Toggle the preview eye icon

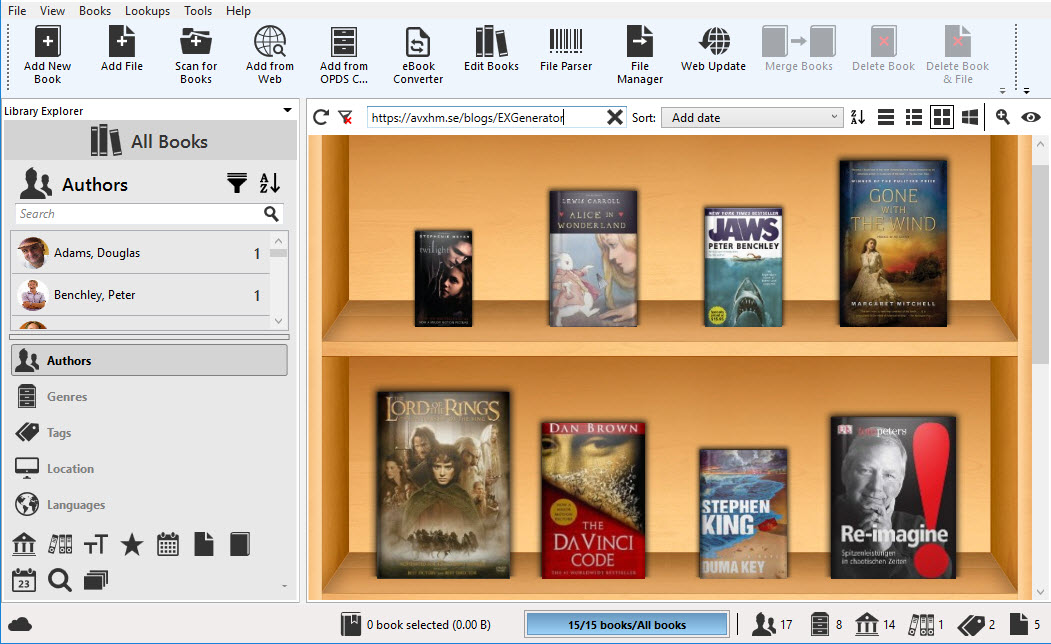(1031, 117)
